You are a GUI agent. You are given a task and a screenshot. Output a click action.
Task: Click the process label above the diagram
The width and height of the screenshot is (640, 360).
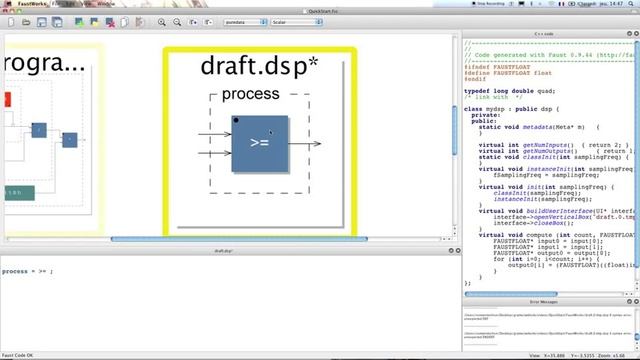[x=251, y=94]
